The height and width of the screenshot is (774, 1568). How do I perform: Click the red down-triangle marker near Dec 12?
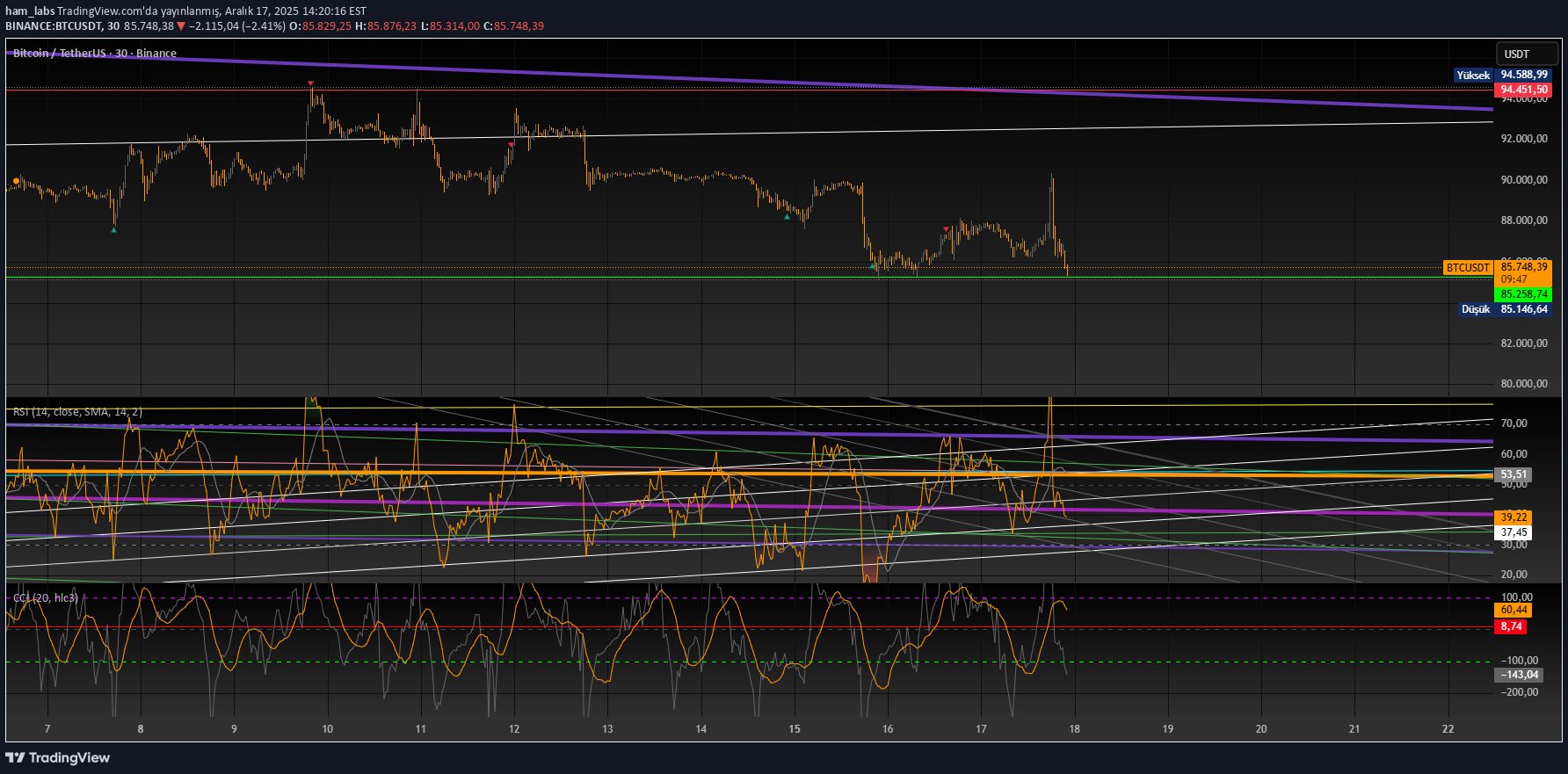point(511,144)
